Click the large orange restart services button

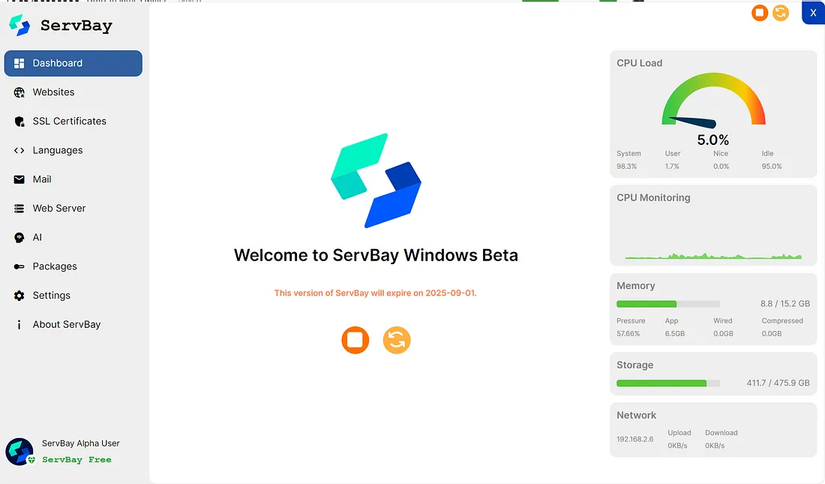[397, 340]
